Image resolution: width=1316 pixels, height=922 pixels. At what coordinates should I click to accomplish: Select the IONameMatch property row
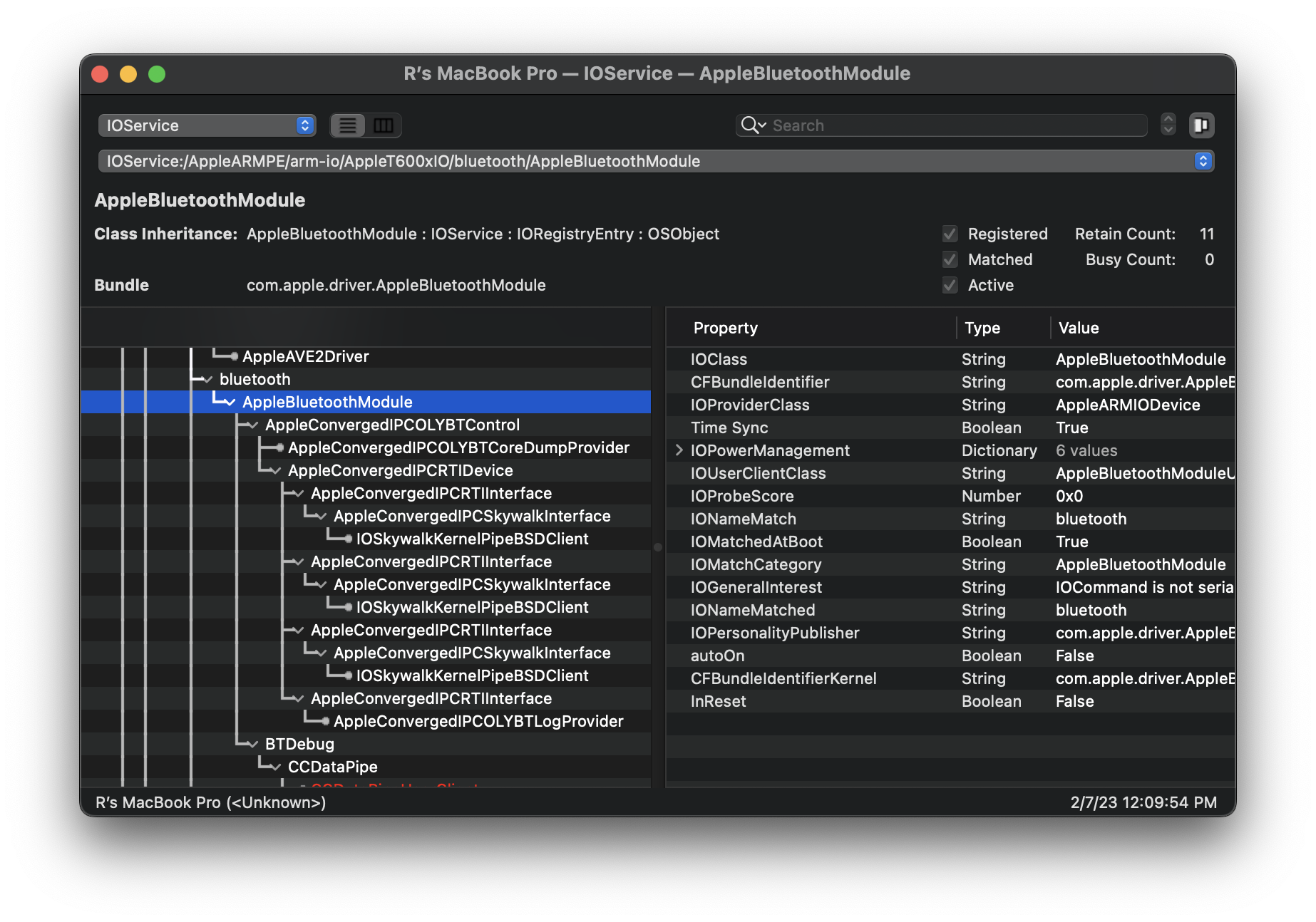coord(950,519)
